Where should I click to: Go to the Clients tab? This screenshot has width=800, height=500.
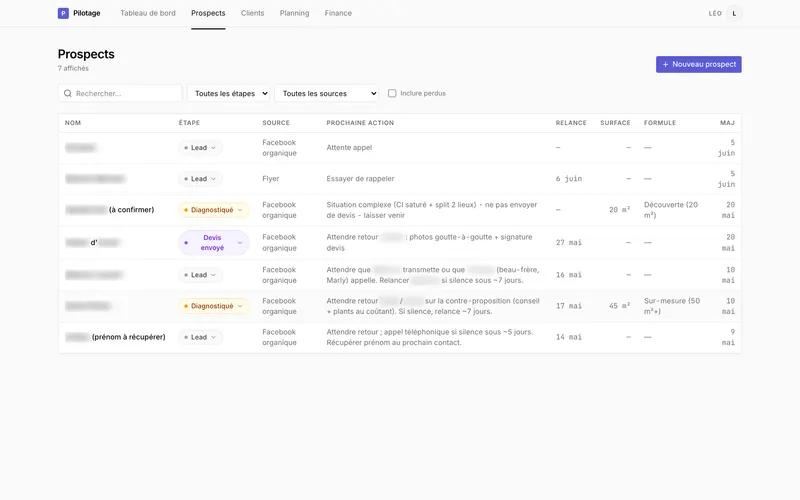tap(253, 13)
